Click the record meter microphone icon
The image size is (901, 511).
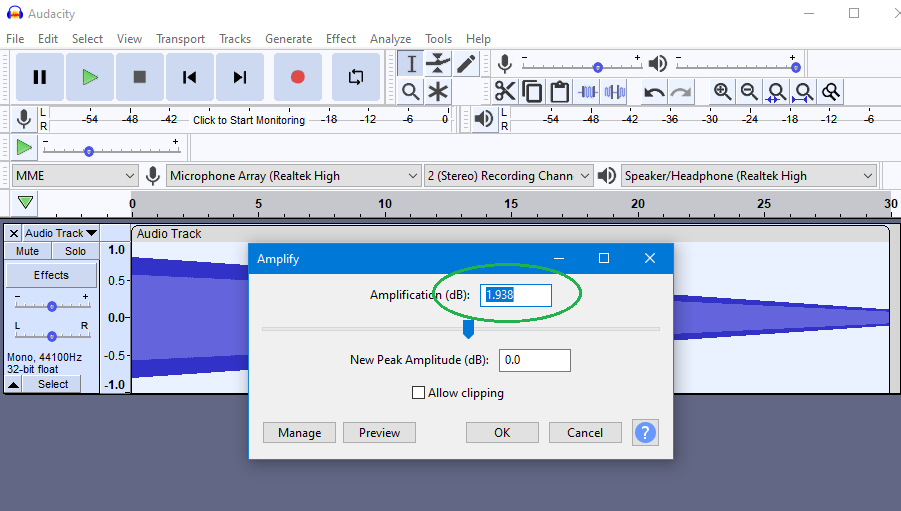[x=24, y=119]
